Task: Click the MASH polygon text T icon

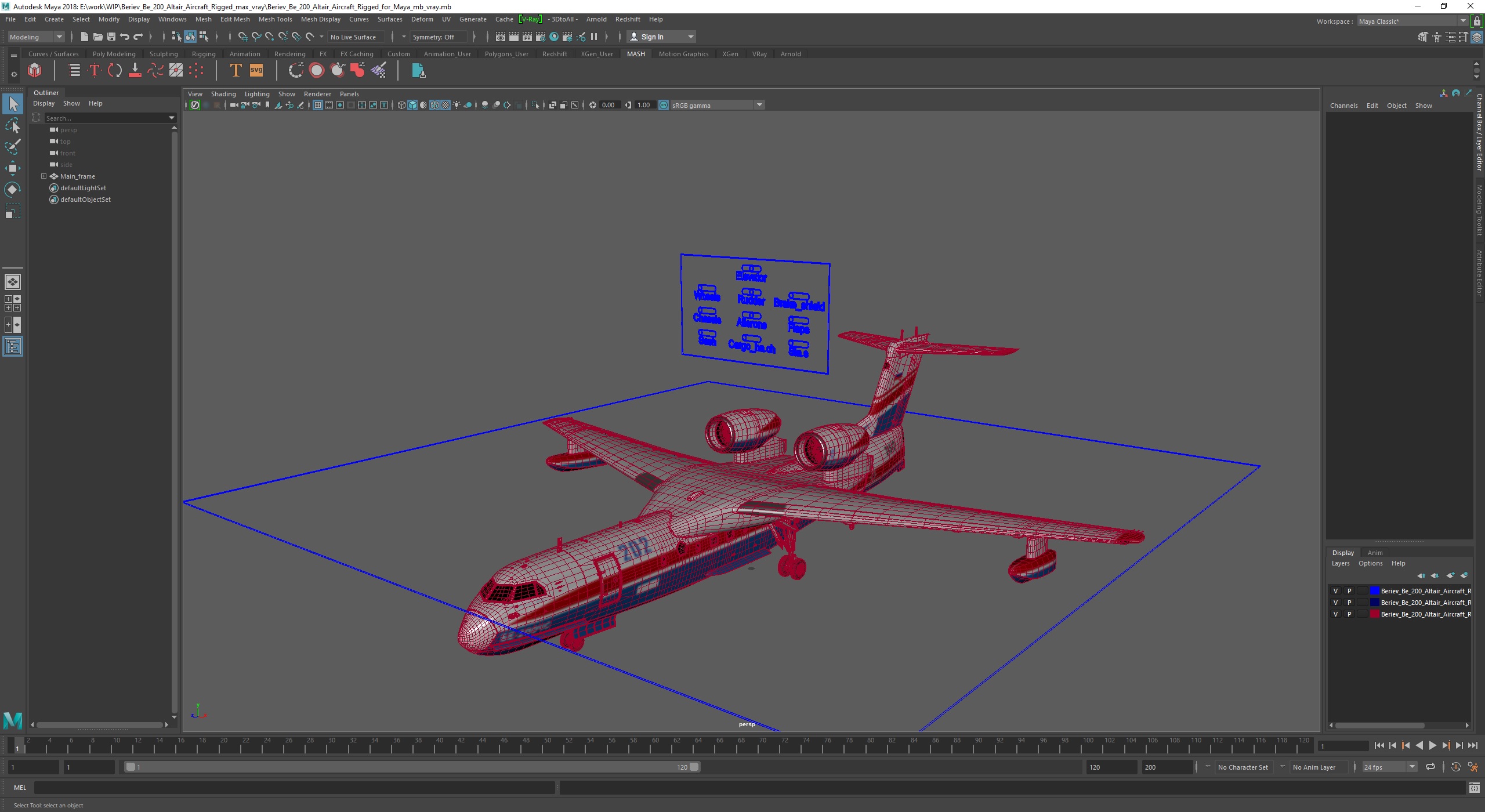Action: [x=236, y=71]
